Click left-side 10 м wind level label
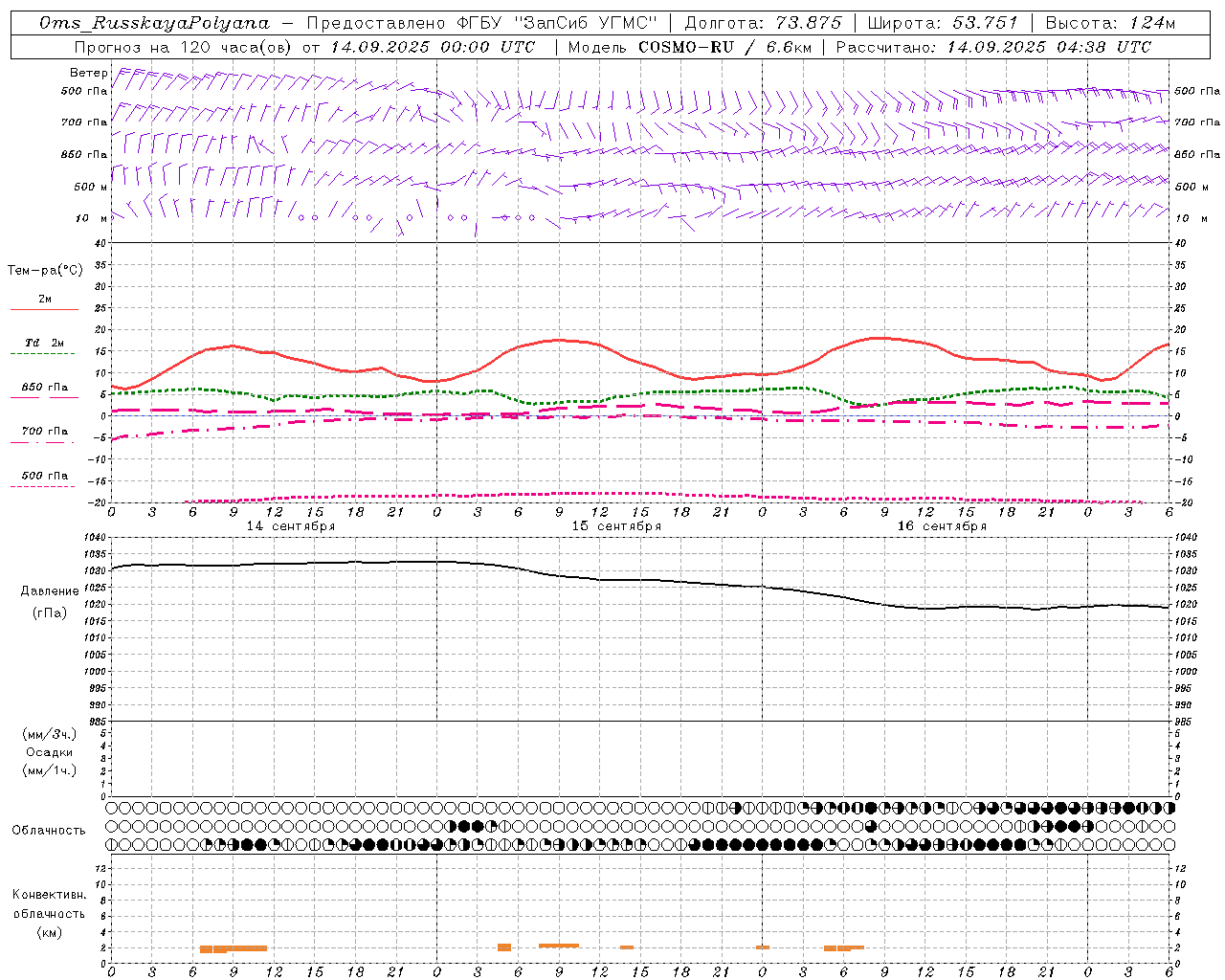The height and width of the screenshot is (980, 1225). pos(91,218)
